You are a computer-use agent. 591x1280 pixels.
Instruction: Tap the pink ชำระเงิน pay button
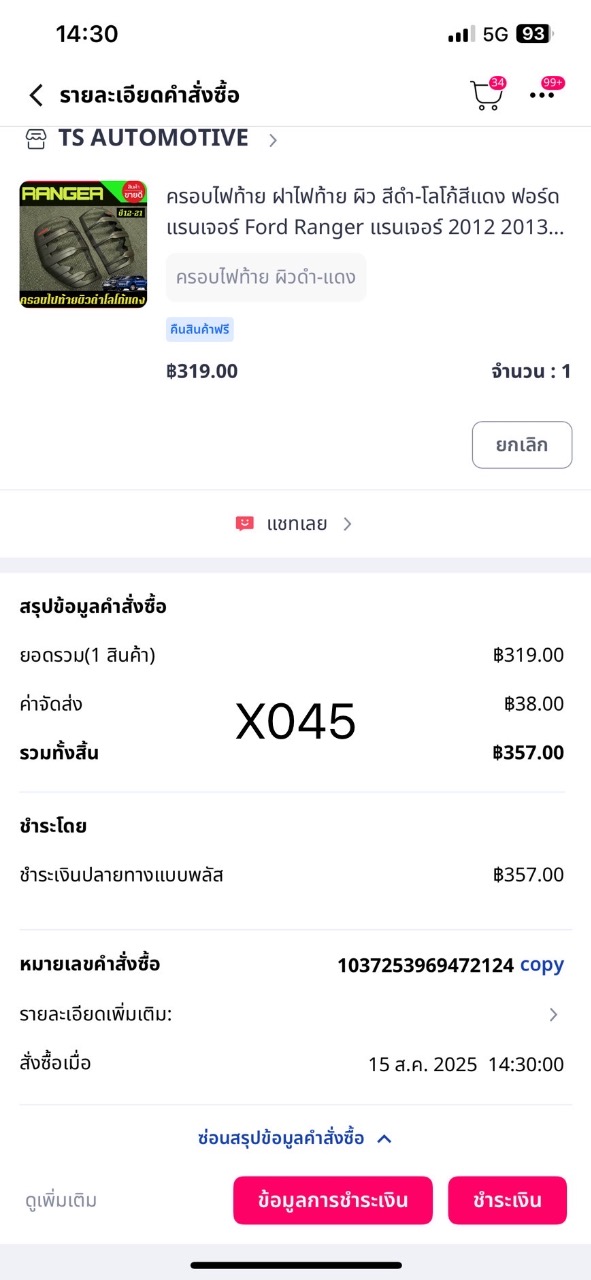507,1200
